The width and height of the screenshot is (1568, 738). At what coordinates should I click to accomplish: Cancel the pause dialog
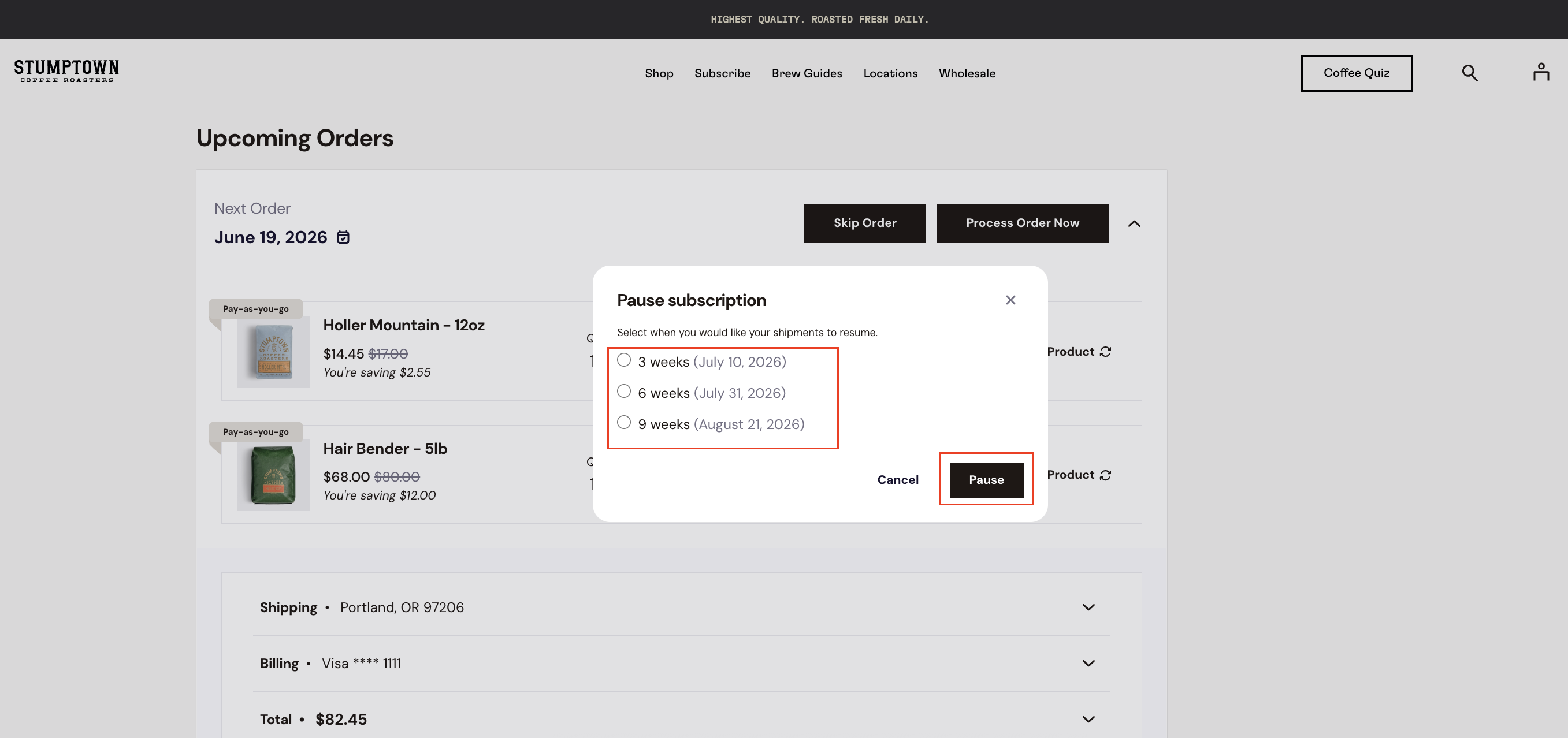[x=898, y=480]
